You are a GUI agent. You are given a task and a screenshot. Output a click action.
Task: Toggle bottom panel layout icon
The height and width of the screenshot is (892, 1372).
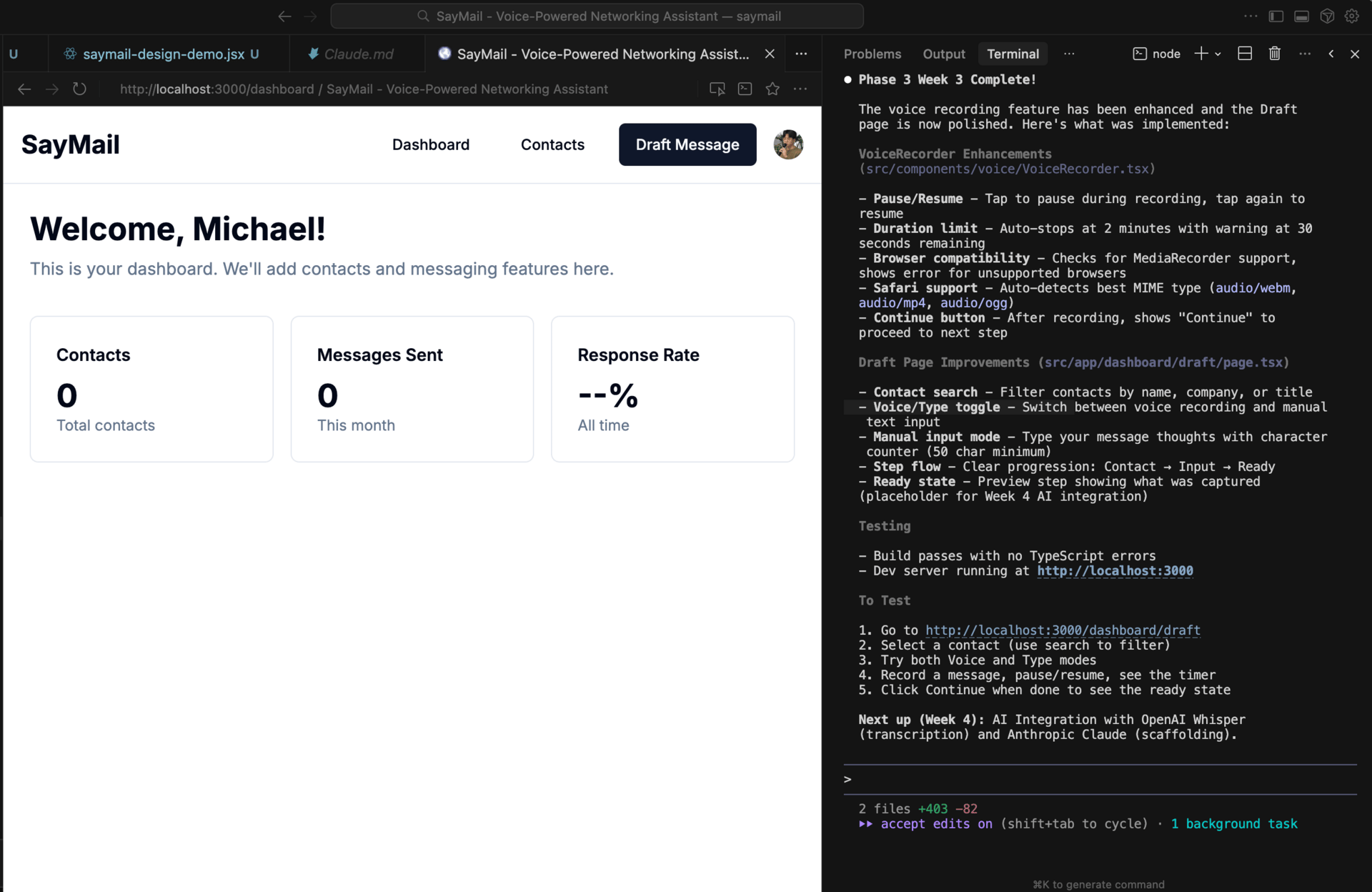pyautogui.click(x=1301, y=16)
